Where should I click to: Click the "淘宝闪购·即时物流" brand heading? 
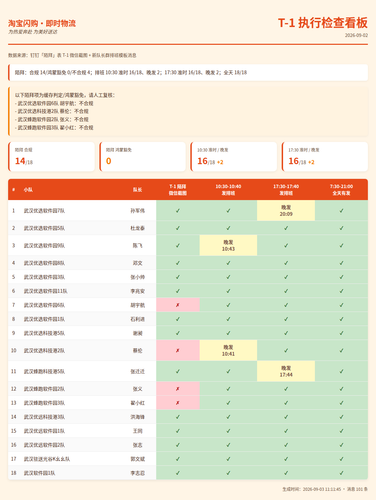point(42,23)
